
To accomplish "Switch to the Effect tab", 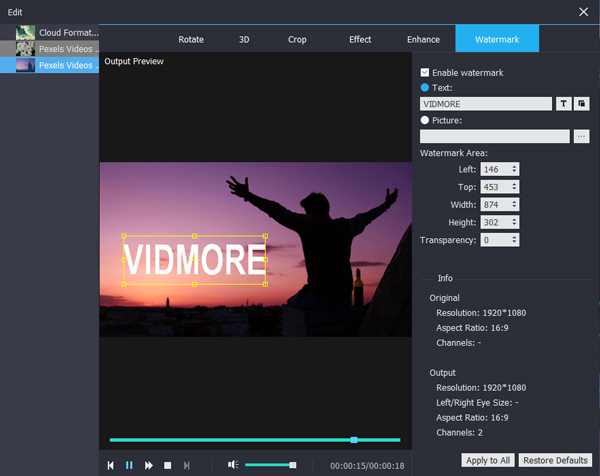I will click(360, 39).
